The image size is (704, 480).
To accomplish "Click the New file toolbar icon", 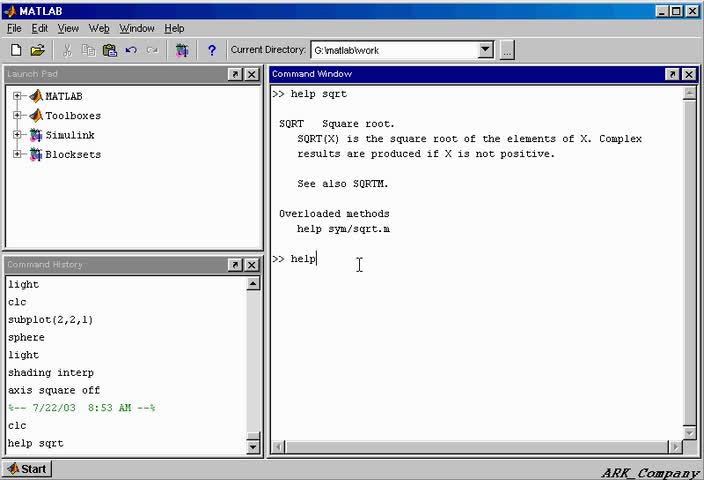I will 16,50.
